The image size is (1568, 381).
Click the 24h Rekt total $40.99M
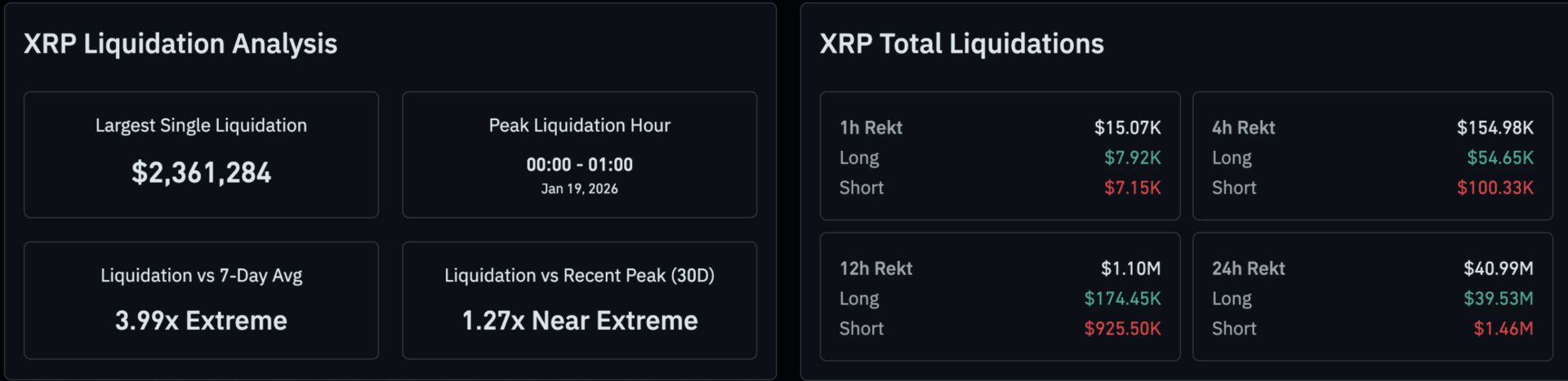point(1498,268)
